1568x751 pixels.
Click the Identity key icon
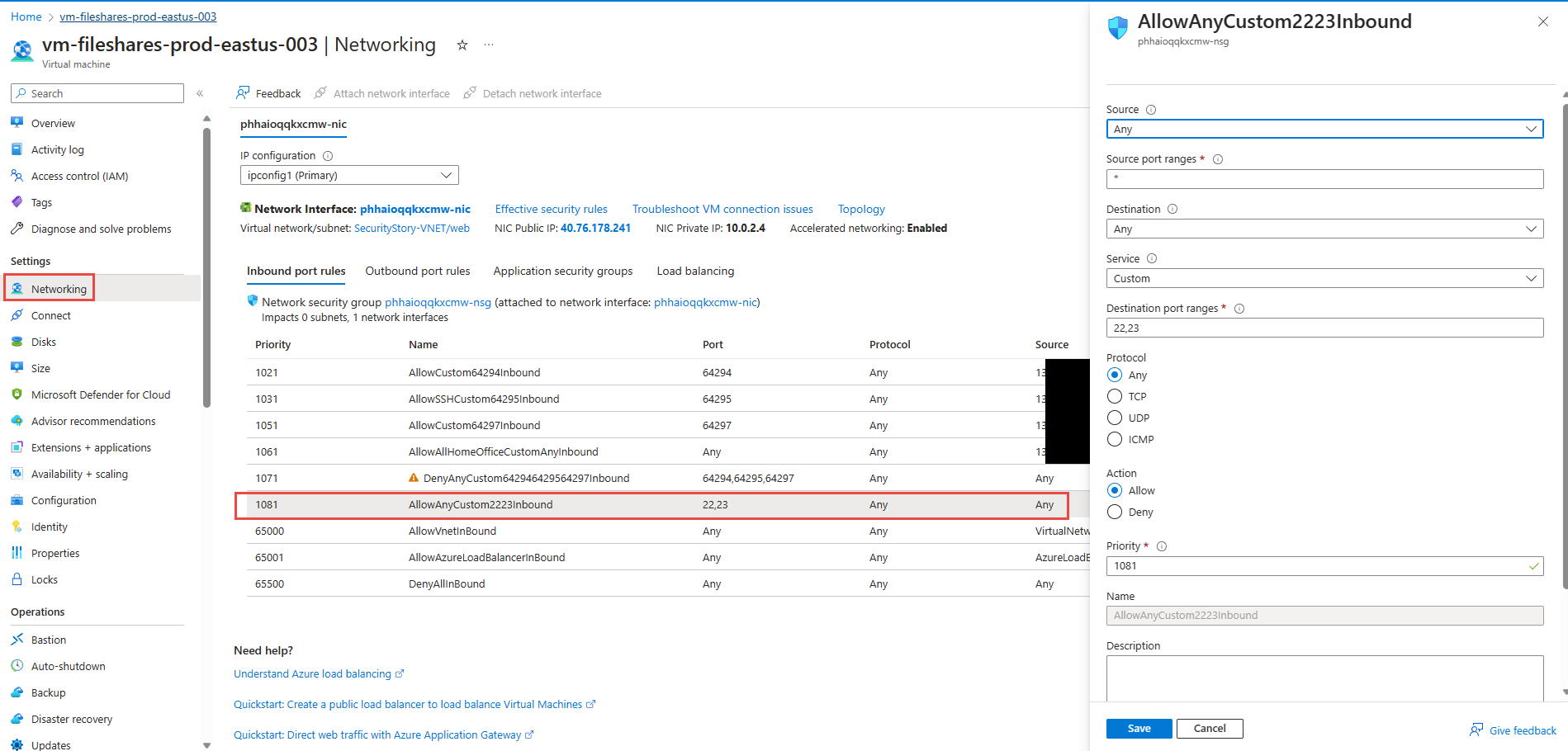click(x=17, y=527)
